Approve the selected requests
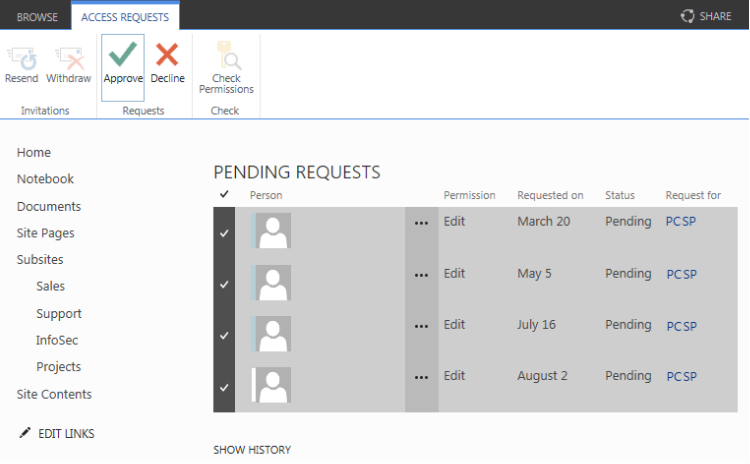This screenshot has height=464, width=750. pyautogui.click(x=123, y=67)
